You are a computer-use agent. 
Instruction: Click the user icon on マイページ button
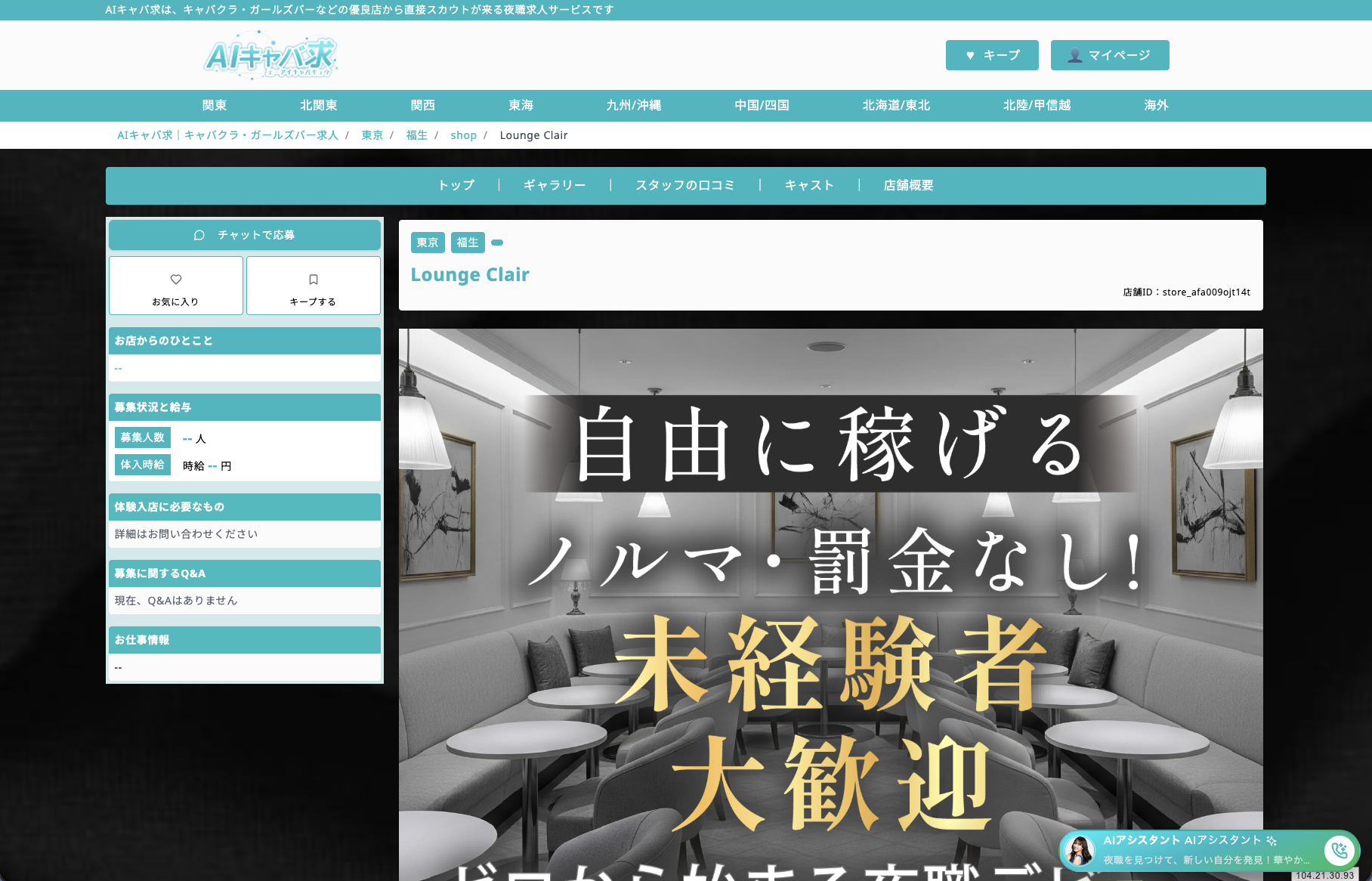(x=1074, y=55)
